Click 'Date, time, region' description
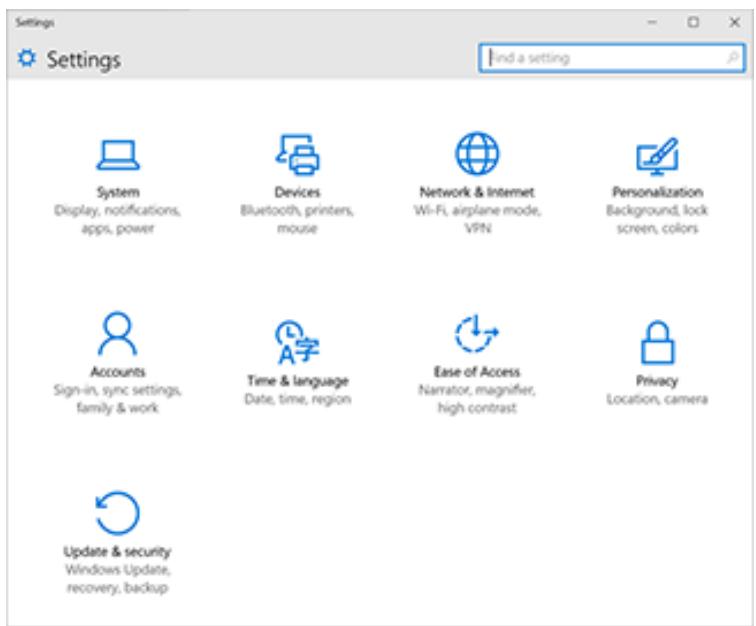The image size is (756, 626). 297,399
